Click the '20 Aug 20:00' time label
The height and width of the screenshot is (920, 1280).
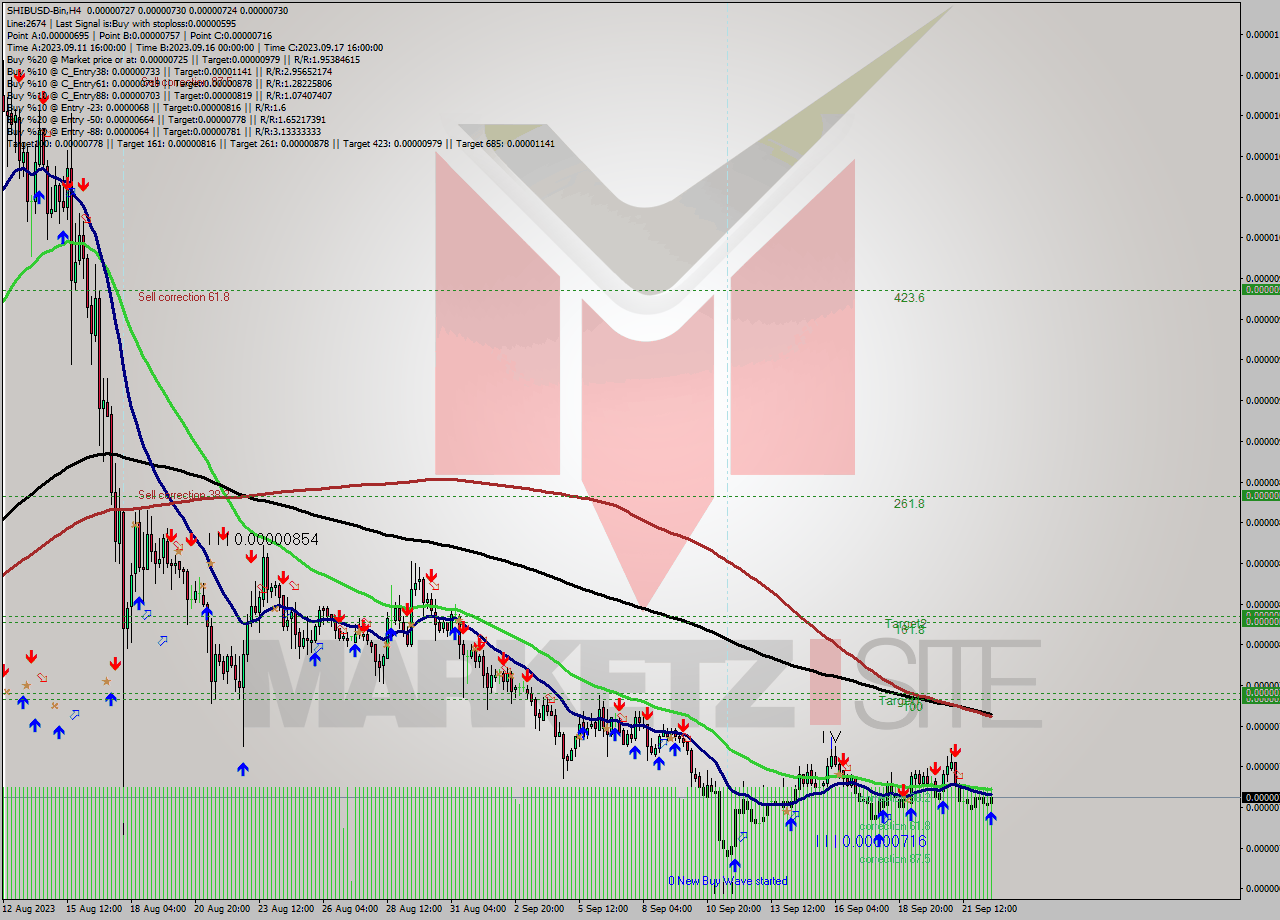coord(222,909)
